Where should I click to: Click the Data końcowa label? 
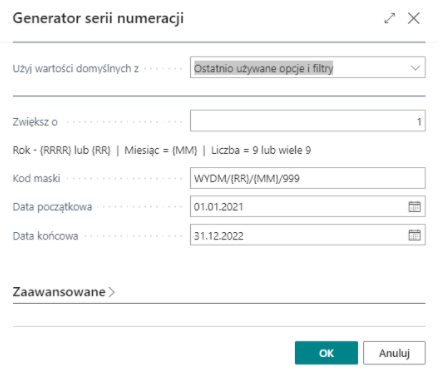pos(45,236)
